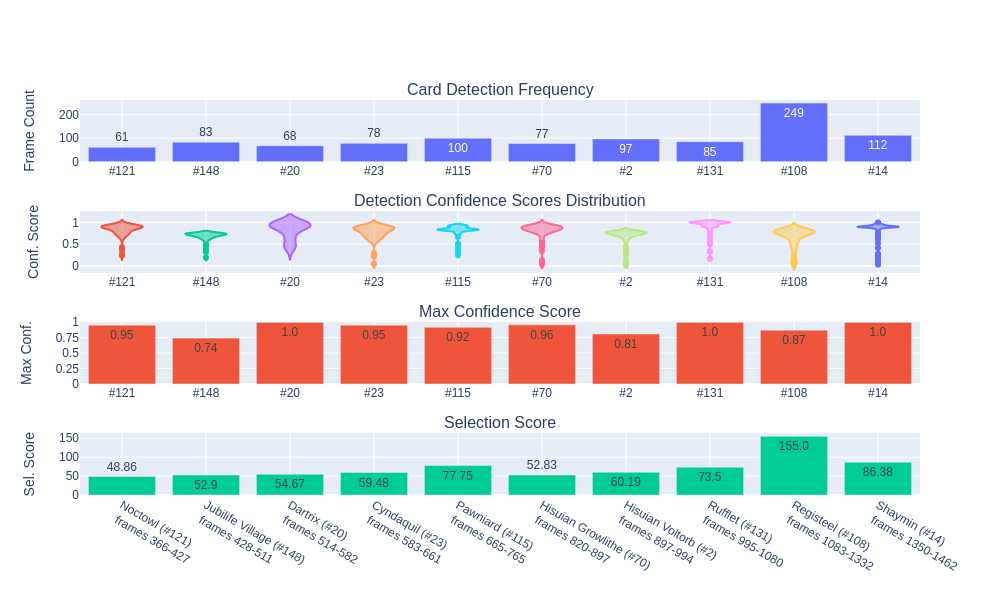The image size is (1000, 600).
Task: Click the yellow #108 confidence violin
Action: pos(794,236)
